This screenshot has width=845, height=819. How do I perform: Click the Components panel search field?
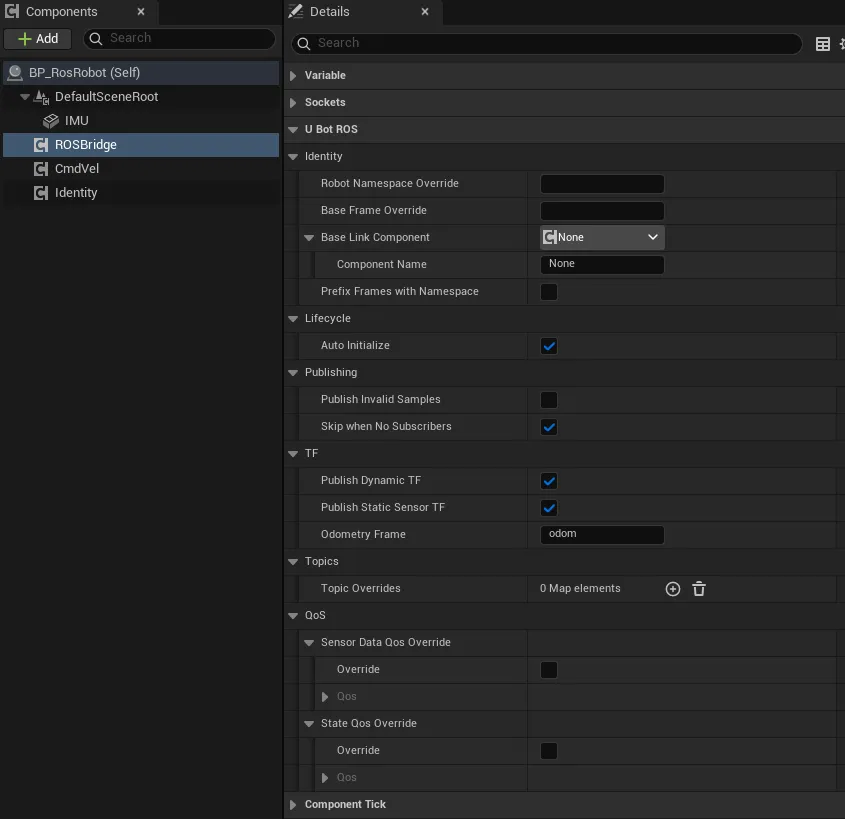click(x=179, y=39)
